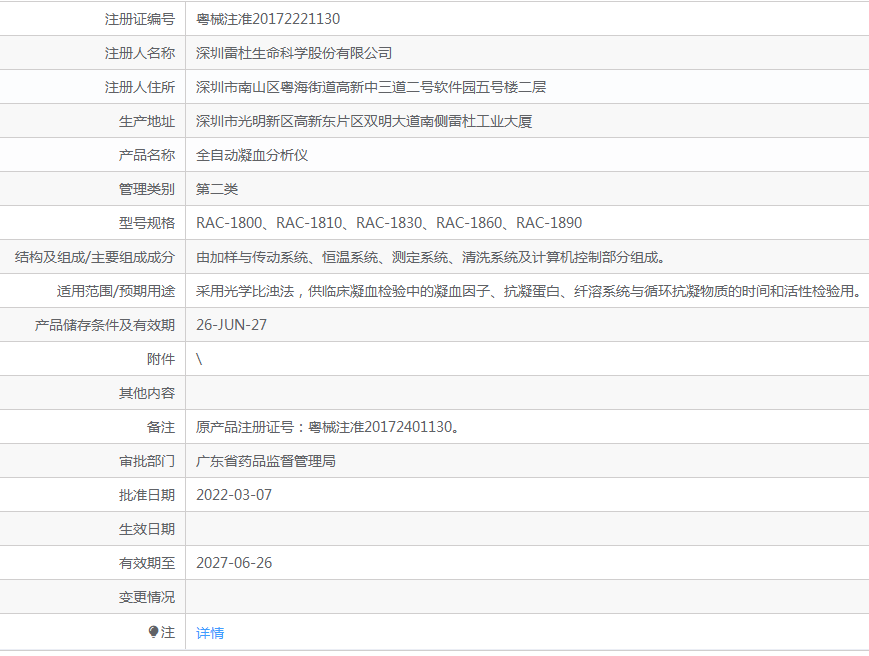
Task: Click the 备注 label
Action: coord(161,427)
